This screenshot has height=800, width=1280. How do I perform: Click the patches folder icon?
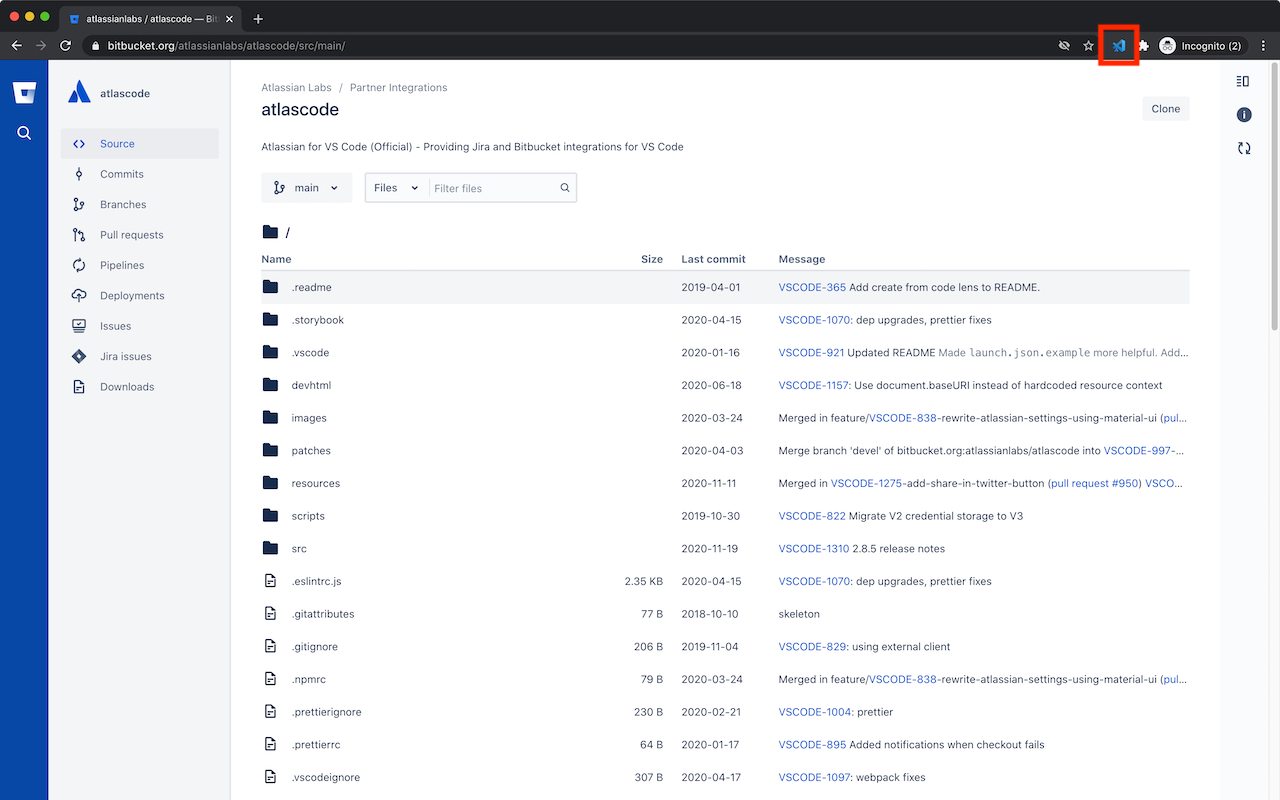tap(270, 451)
